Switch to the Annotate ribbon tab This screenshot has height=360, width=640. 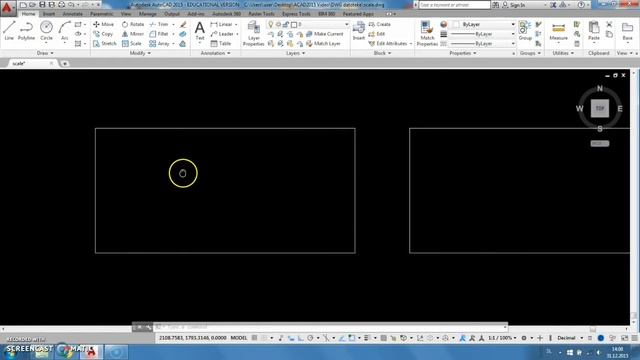click(x=73, y=14)
